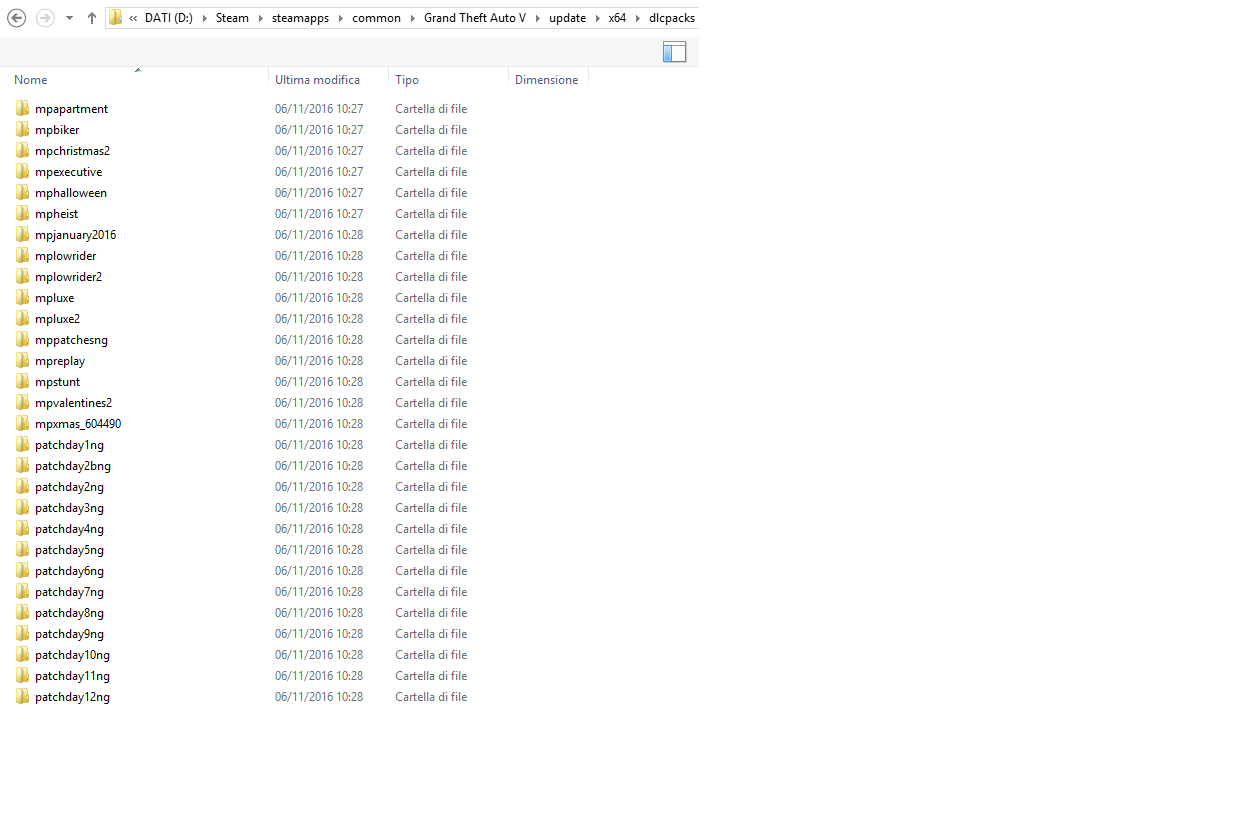Click the Dimensione column header

pos(546,79)
